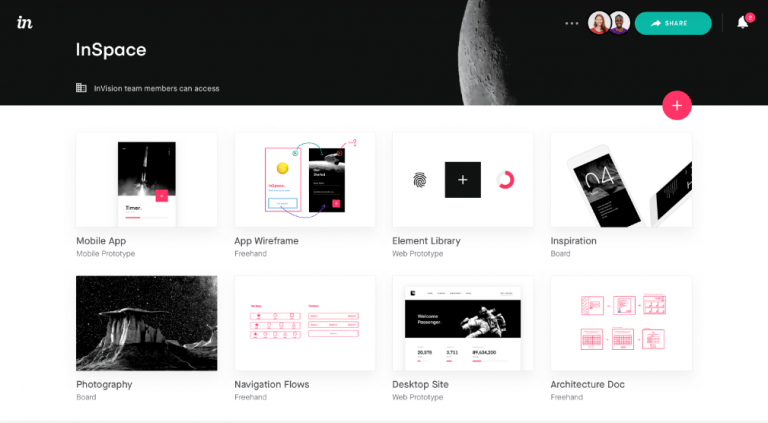The height and width of the screenshot is (423, 768).
Task: Open the Desktop Site prototype thumbnail
Action: (463, 323)
